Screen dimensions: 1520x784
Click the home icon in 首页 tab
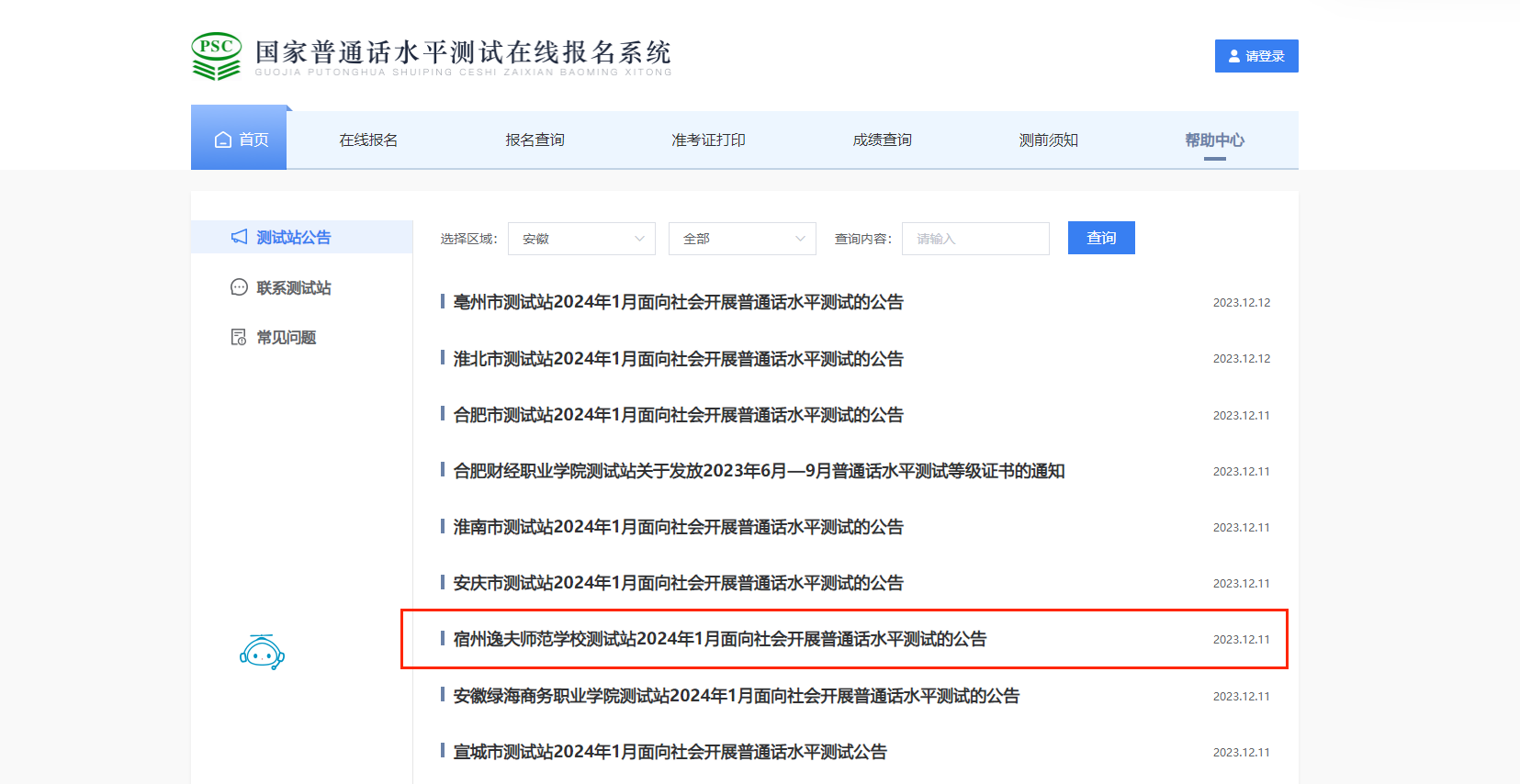pos(223,140)
